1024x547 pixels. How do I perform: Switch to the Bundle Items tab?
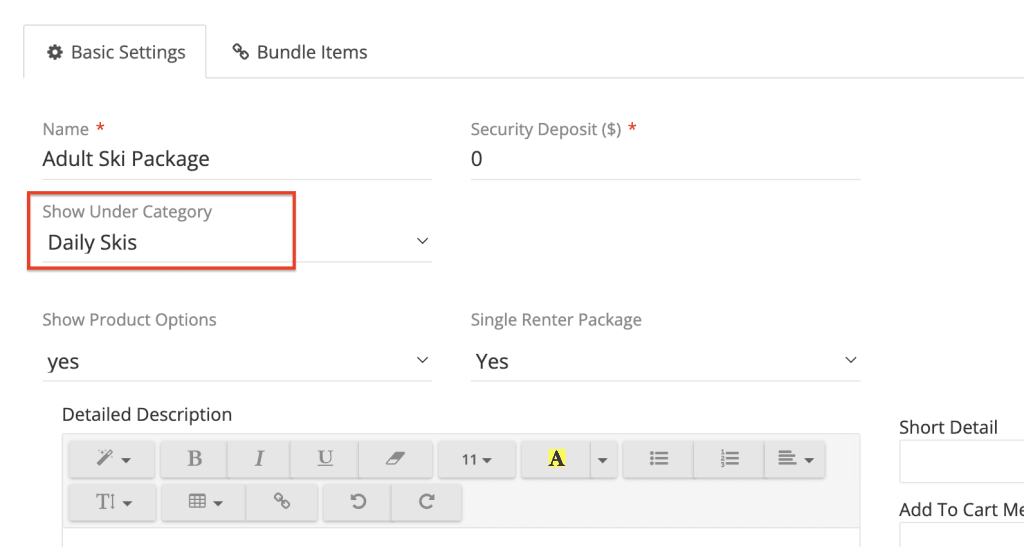coord(300,52)
